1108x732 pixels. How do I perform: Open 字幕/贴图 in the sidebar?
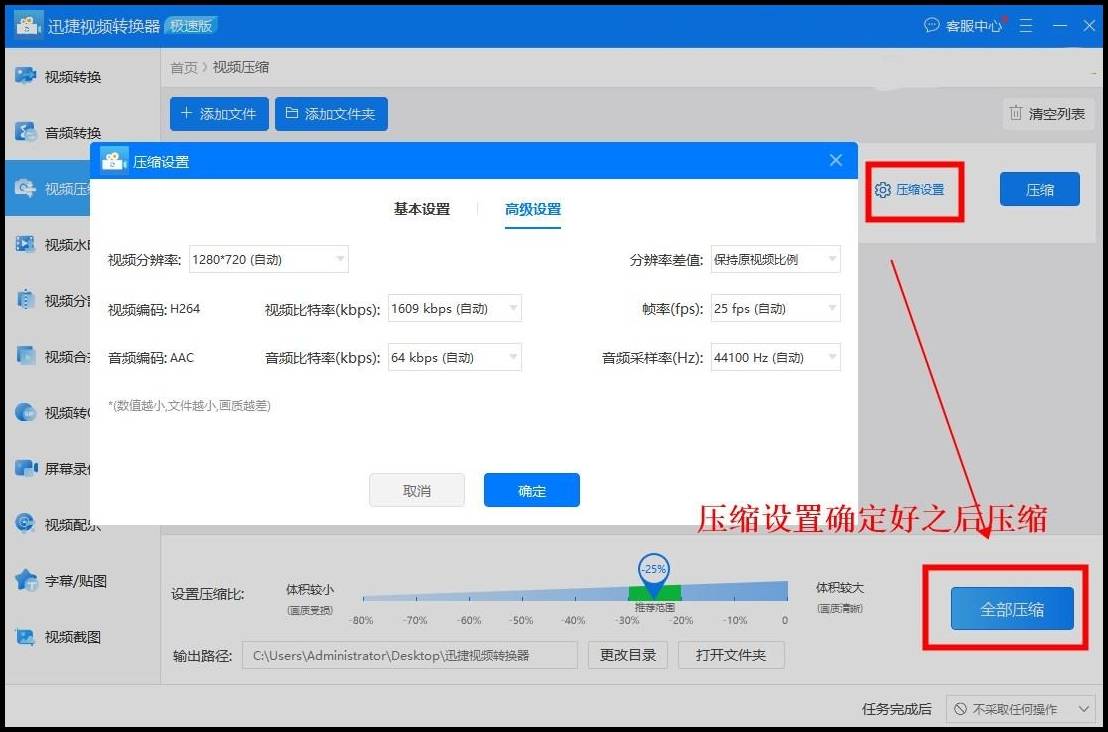click(x=61, y=581)
